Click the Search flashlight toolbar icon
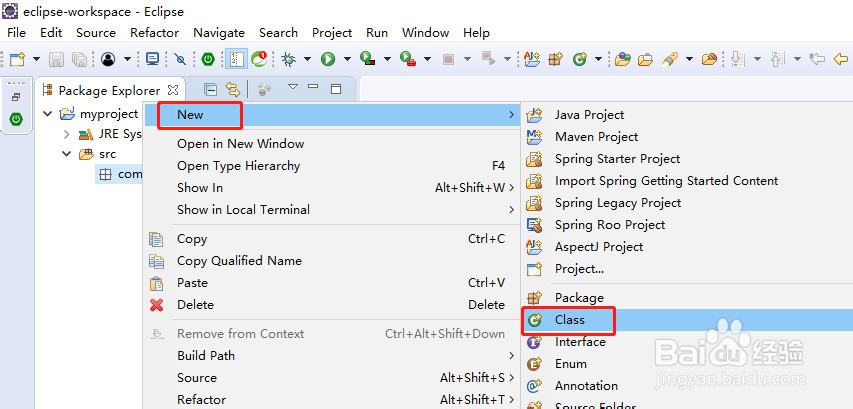 pyautogui.click(x=669, y=59)
